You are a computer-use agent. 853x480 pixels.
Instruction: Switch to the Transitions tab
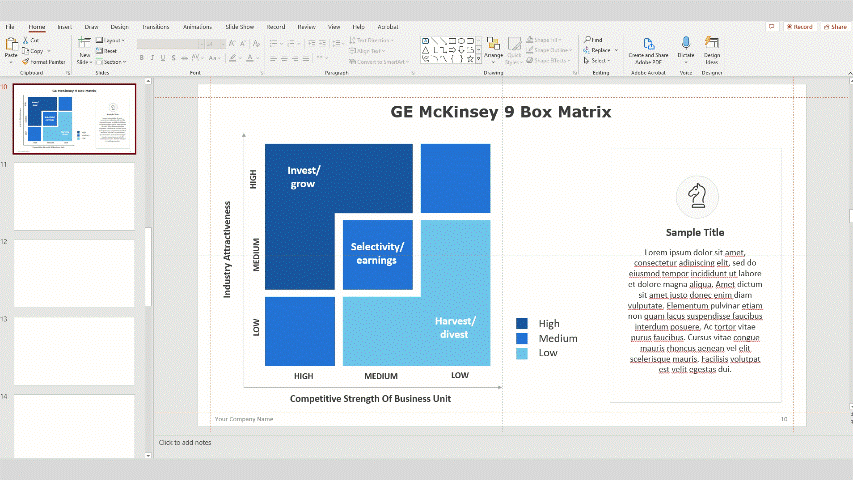click(x=156, y=27)
